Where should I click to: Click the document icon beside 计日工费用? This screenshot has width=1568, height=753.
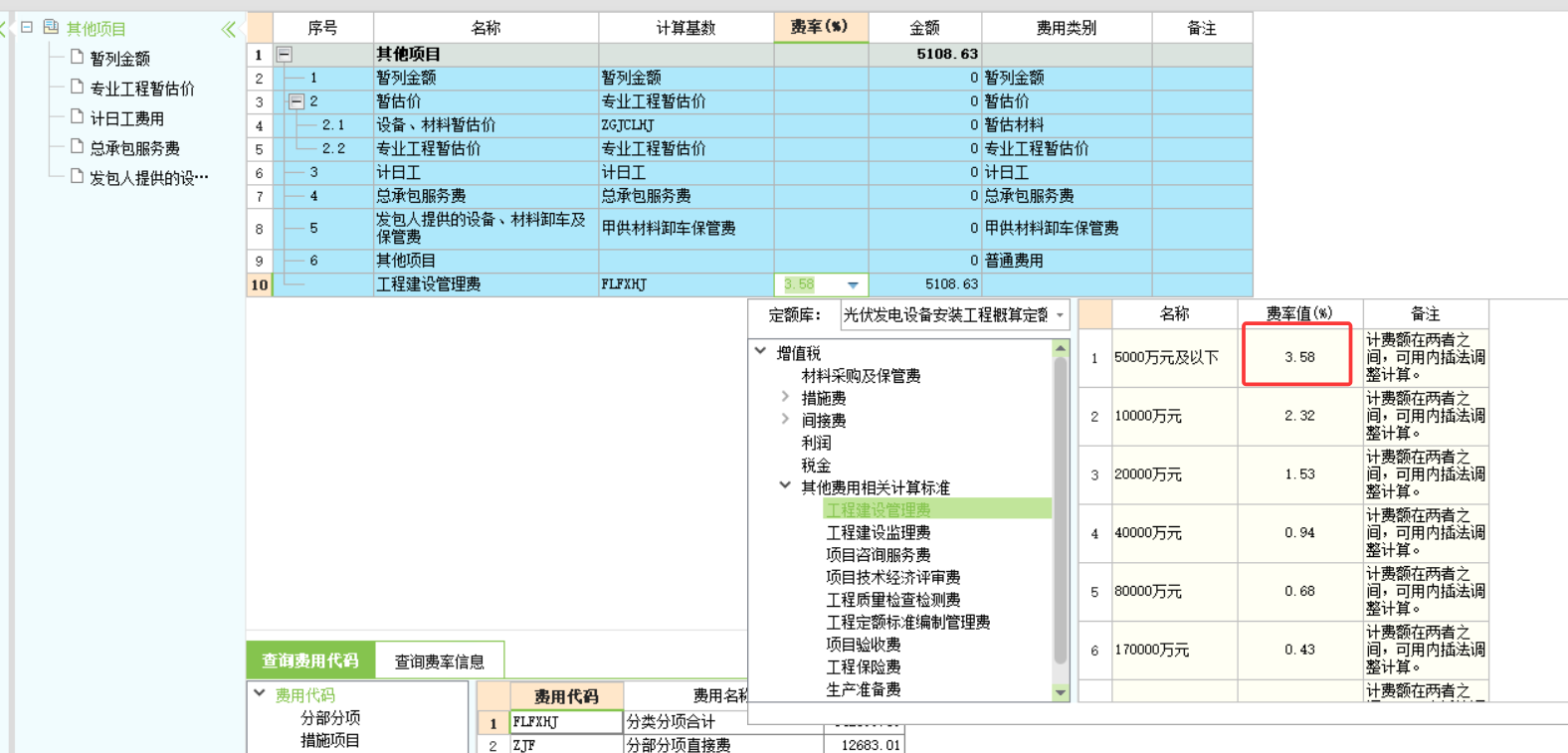(x=77, y=117)
